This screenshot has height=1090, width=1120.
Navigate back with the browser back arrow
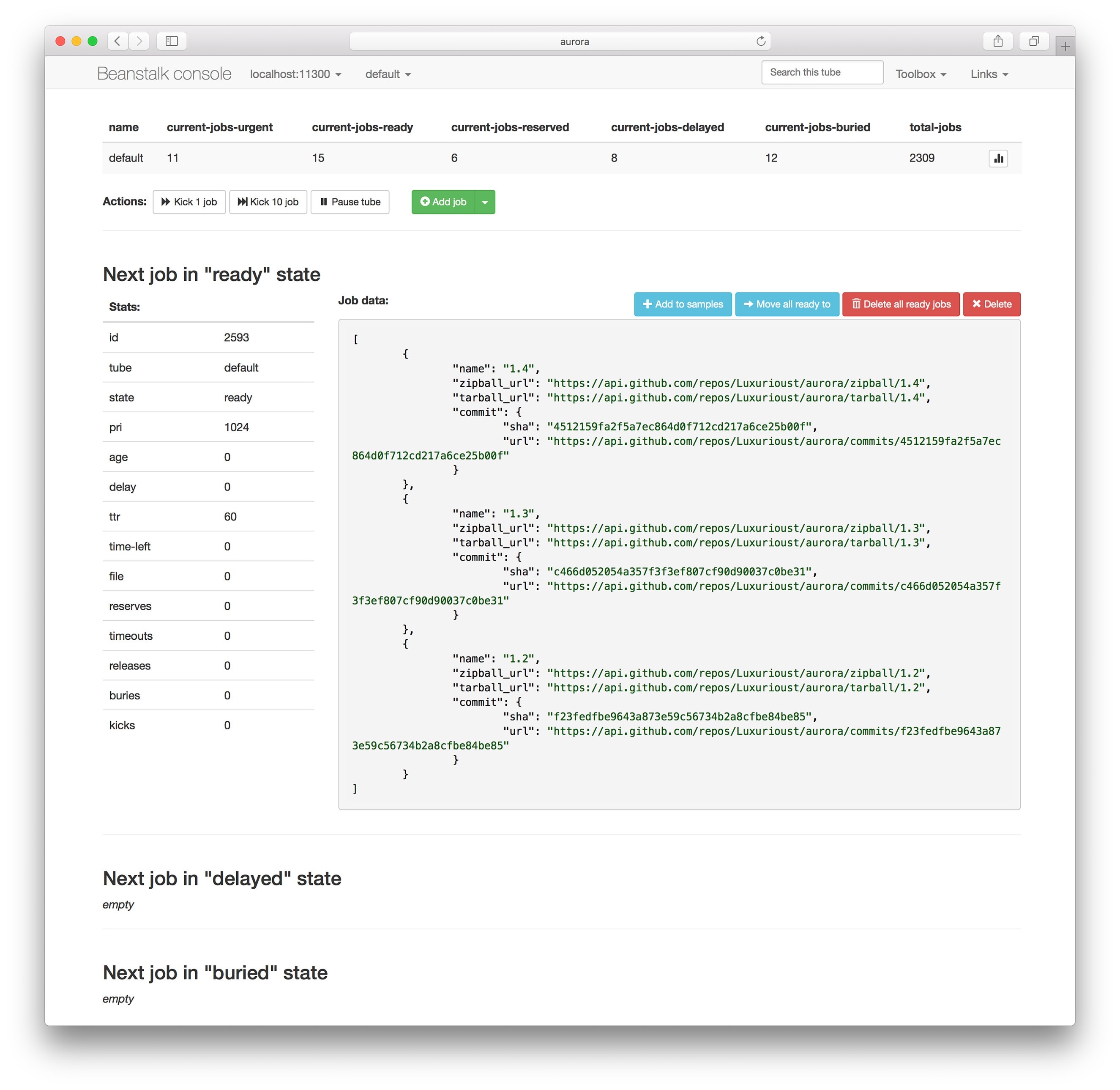[117, 41]
